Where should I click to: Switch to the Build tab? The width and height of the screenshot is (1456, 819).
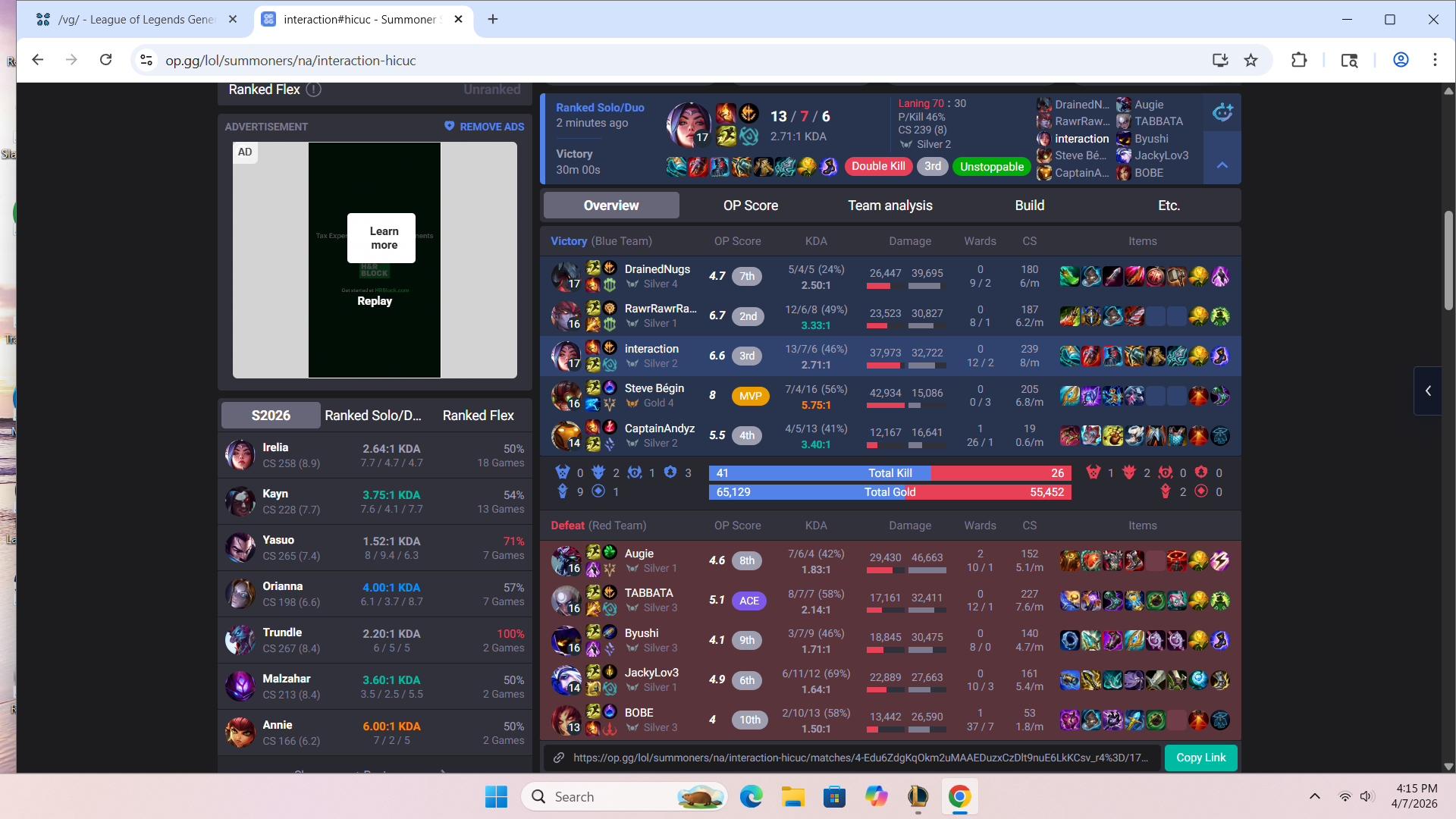[1029, 206]
